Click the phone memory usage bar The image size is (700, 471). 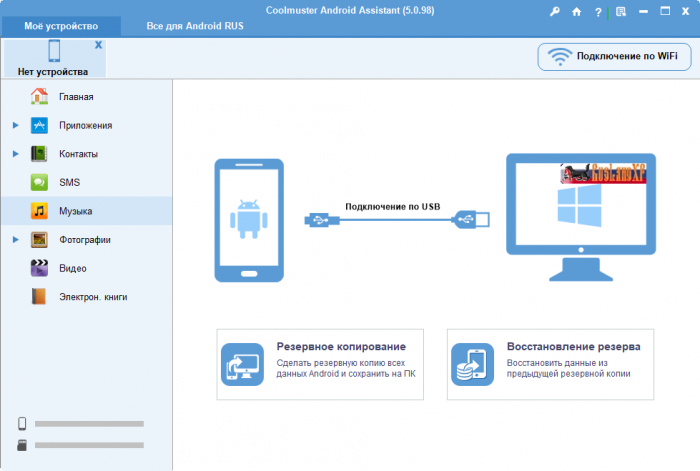tap(89, 424)
